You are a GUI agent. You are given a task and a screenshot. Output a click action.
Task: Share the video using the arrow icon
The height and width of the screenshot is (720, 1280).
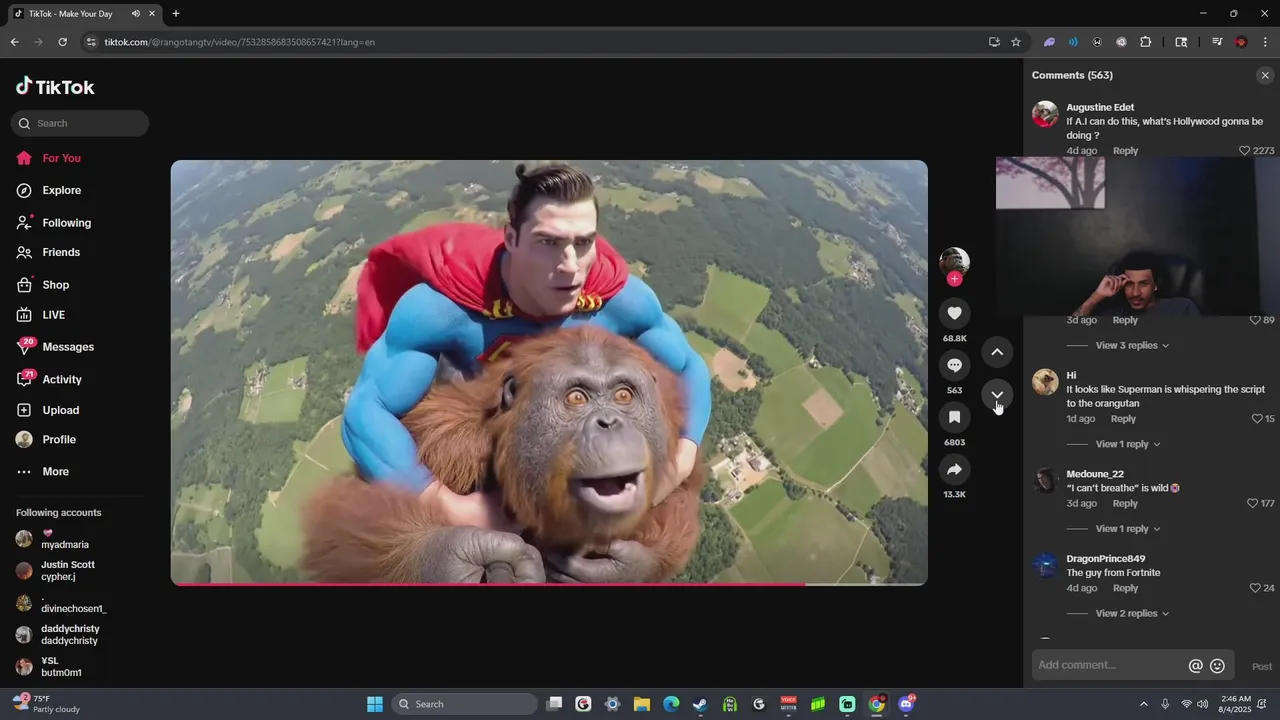(x=954, y=469)
